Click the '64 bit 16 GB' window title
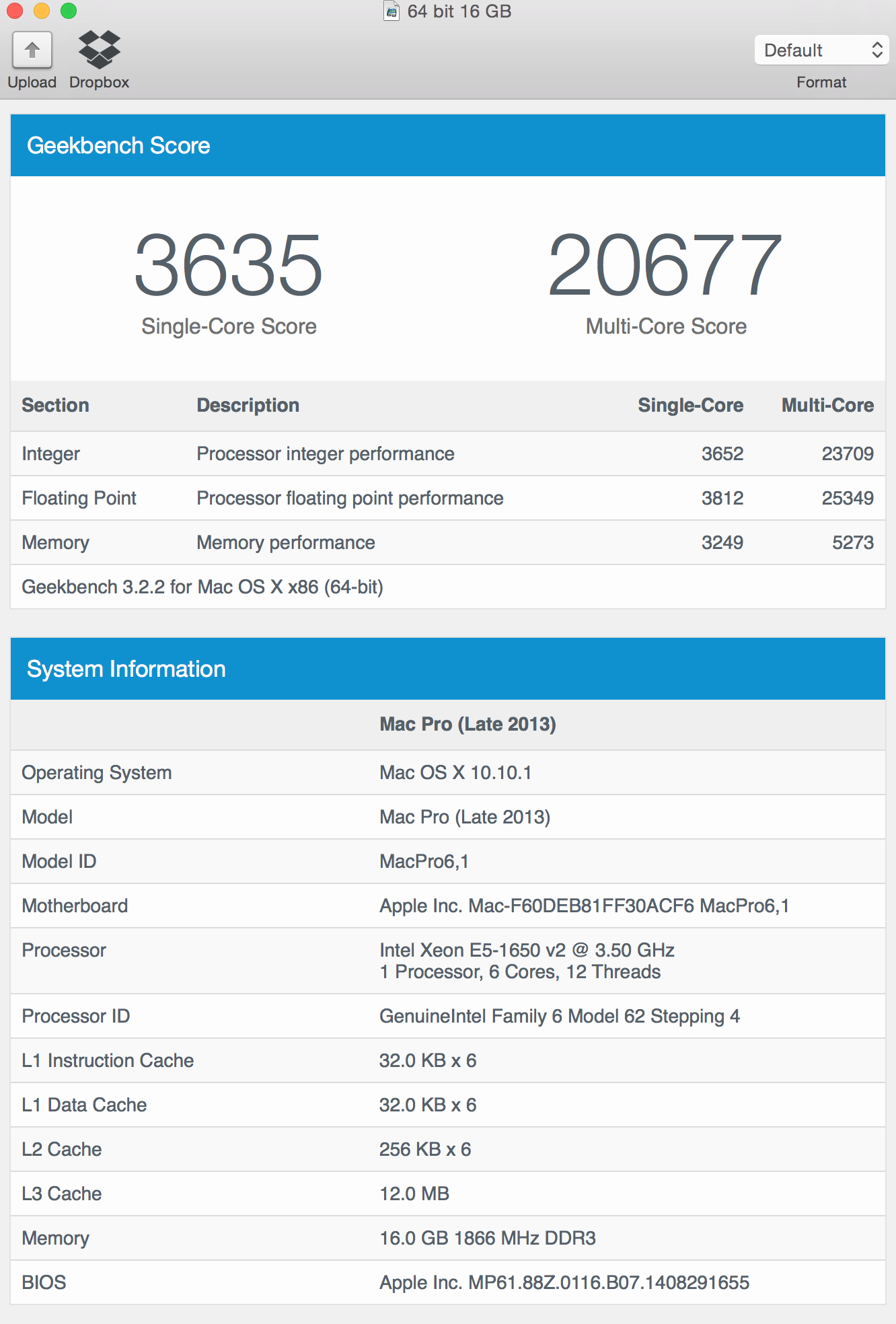The height and width of the screenshot is (1324, 896). pyautogui.click(x=459, y=11)
